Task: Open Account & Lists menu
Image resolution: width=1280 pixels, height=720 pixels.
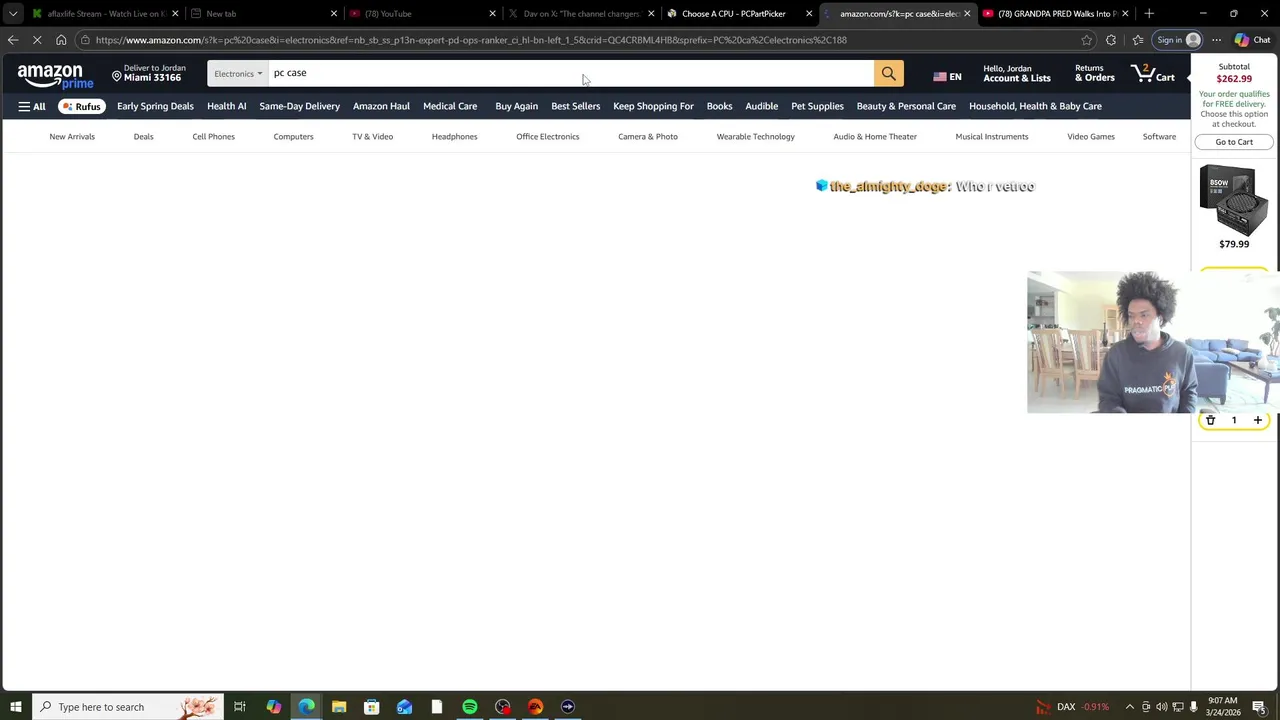Action: (1016, 74)
